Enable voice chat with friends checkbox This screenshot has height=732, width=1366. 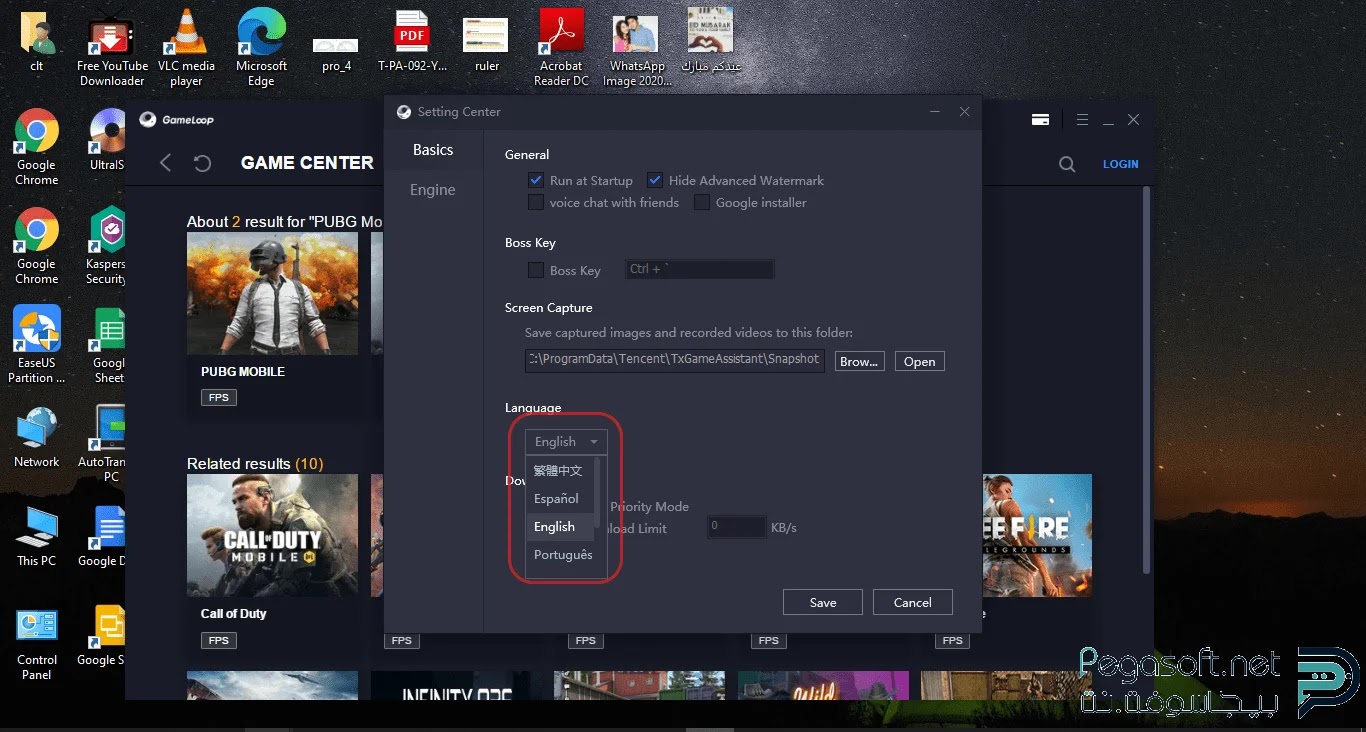point(536,202)
